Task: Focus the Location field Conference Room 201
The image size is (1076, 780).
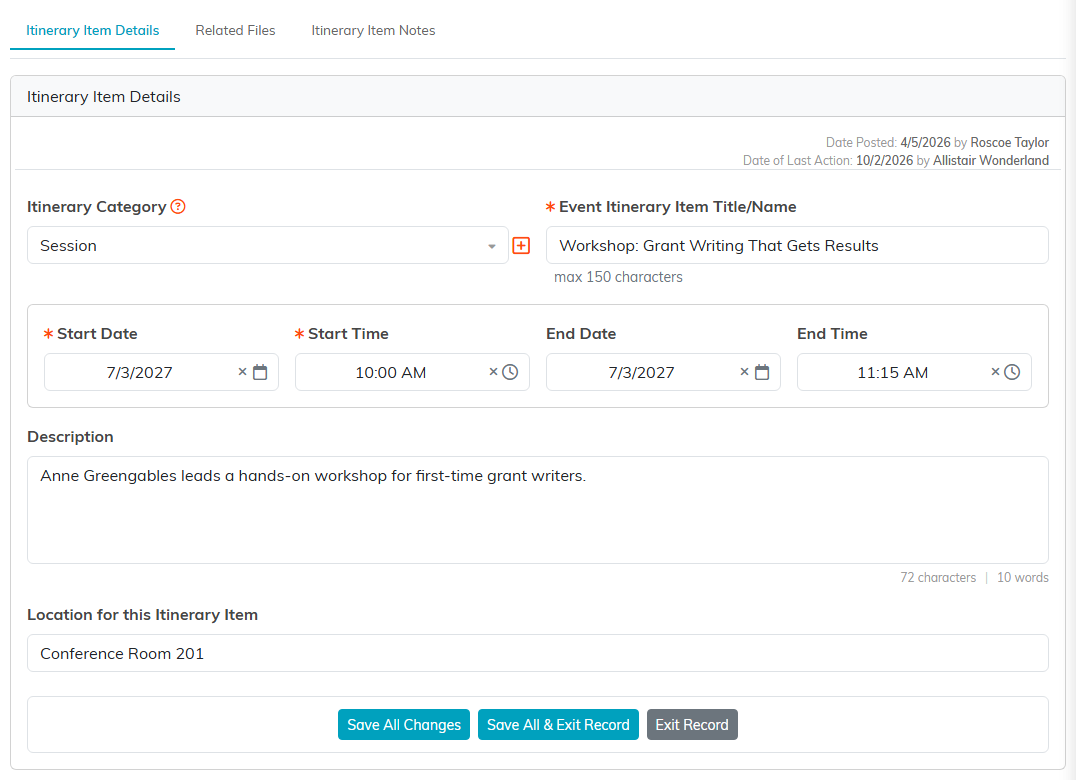Action: coord(538,653)
